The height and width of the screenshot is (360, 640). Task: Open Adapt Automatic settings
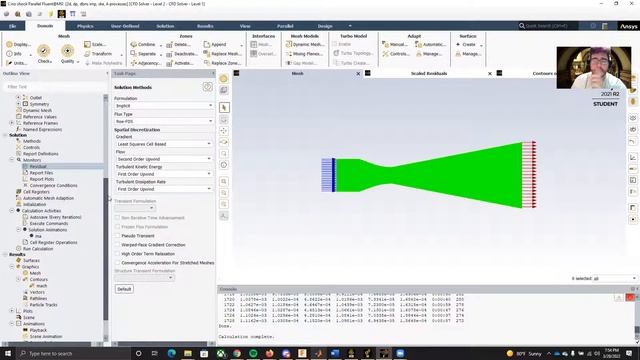click(430, 44)
